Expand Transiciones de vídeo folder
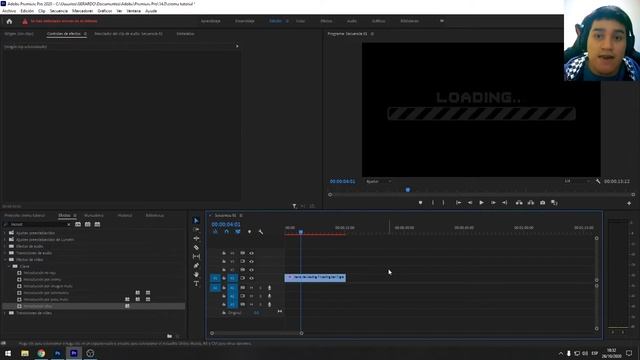The image size is (640, 360). pos(5,313)
